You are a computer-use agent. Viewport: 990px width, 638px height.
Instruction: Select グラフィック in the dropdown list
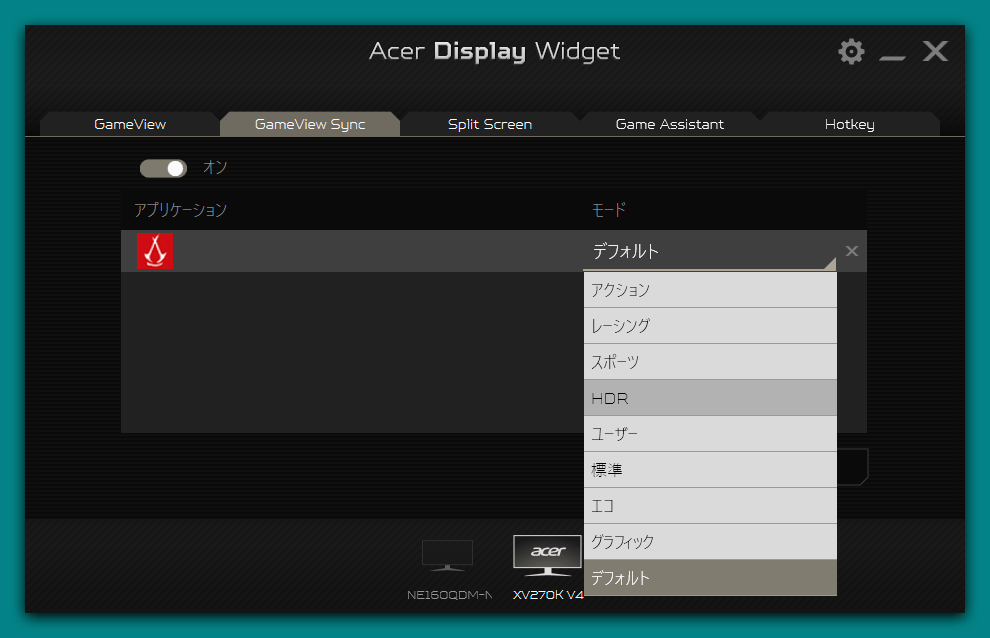coord(710,542)
